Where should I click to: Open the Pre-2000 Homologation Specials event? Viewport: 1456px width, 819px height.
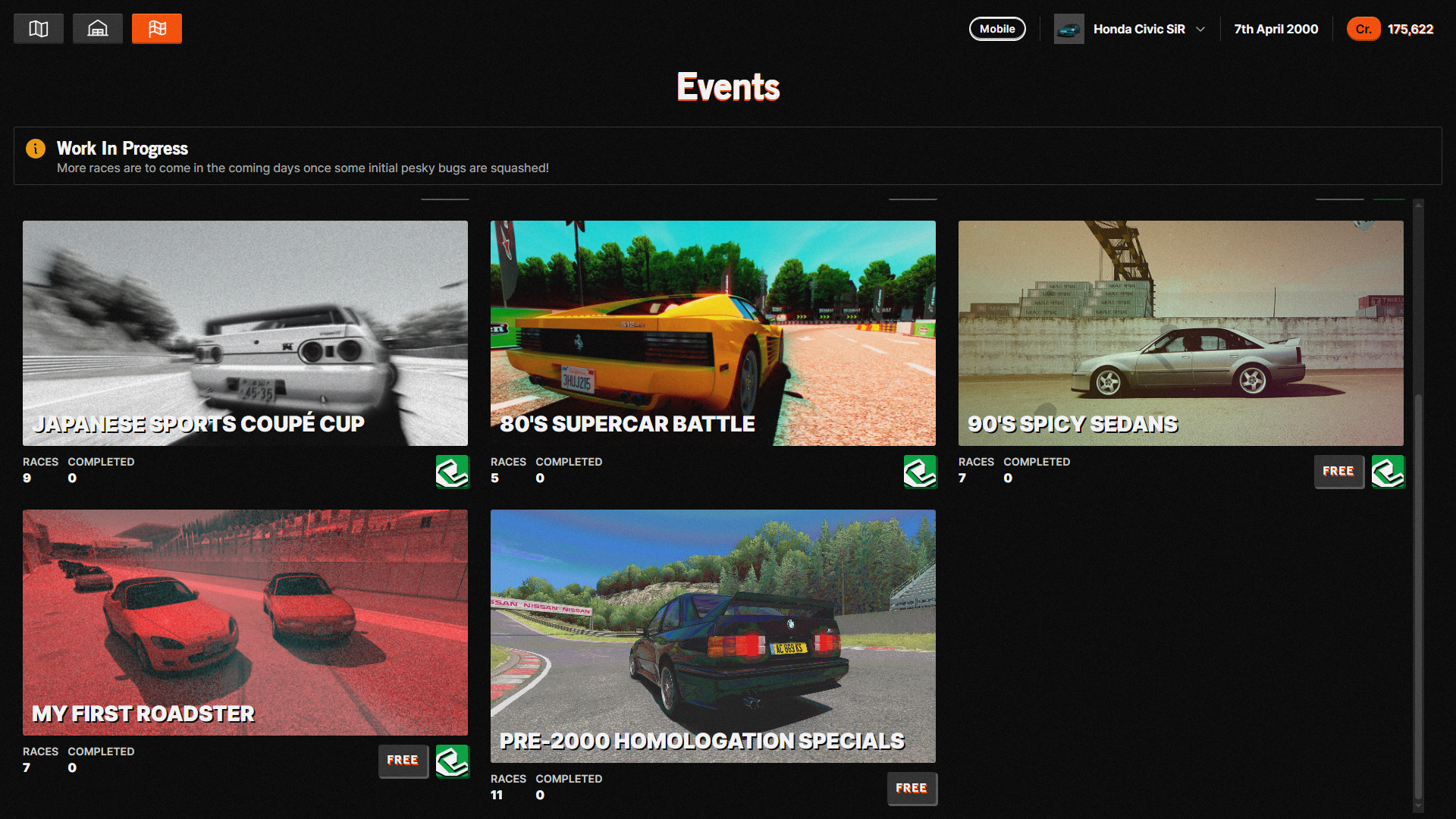(713, 635)
